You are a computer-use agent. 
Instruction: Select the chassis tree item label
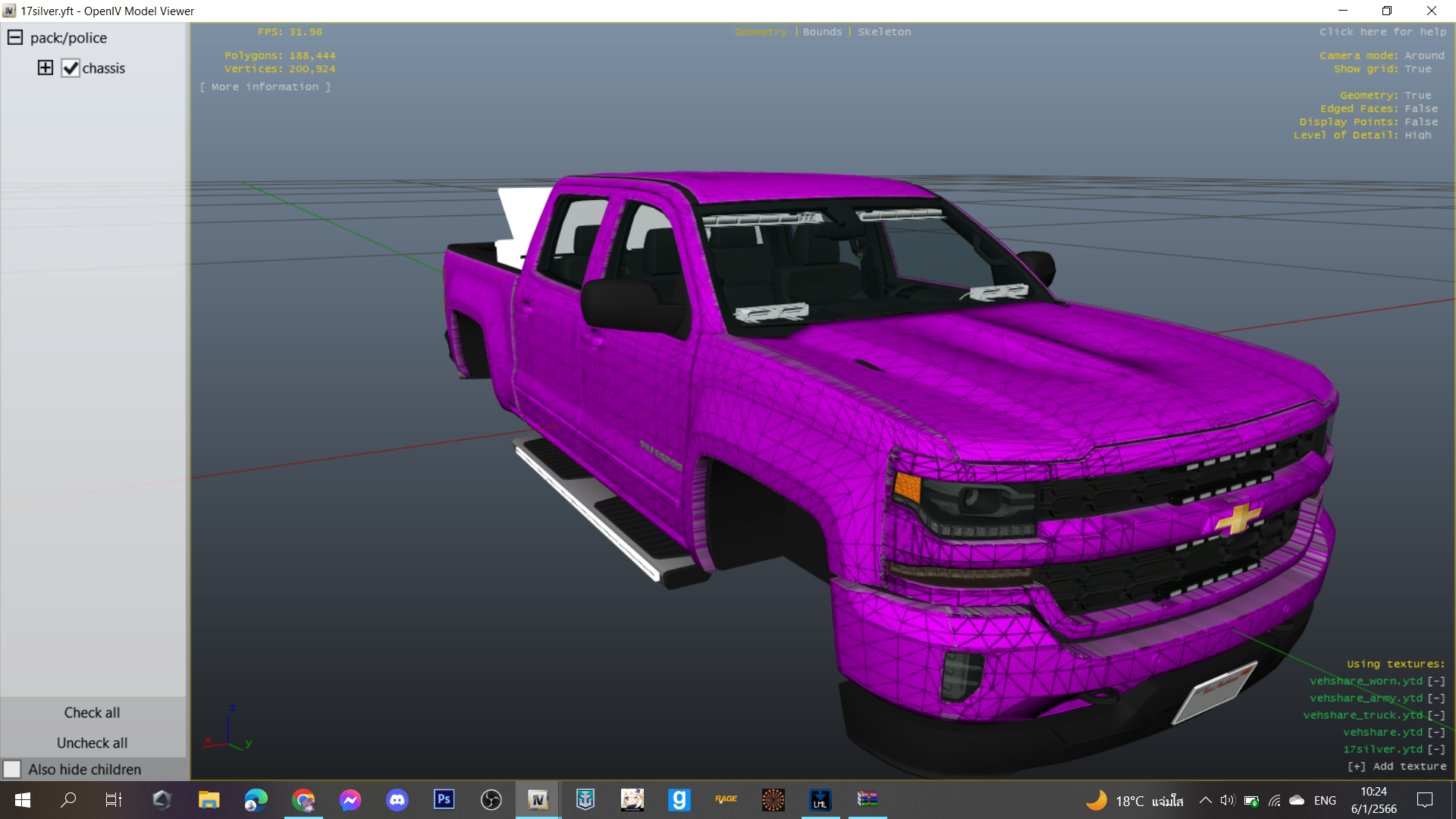[x=104, y=68]
